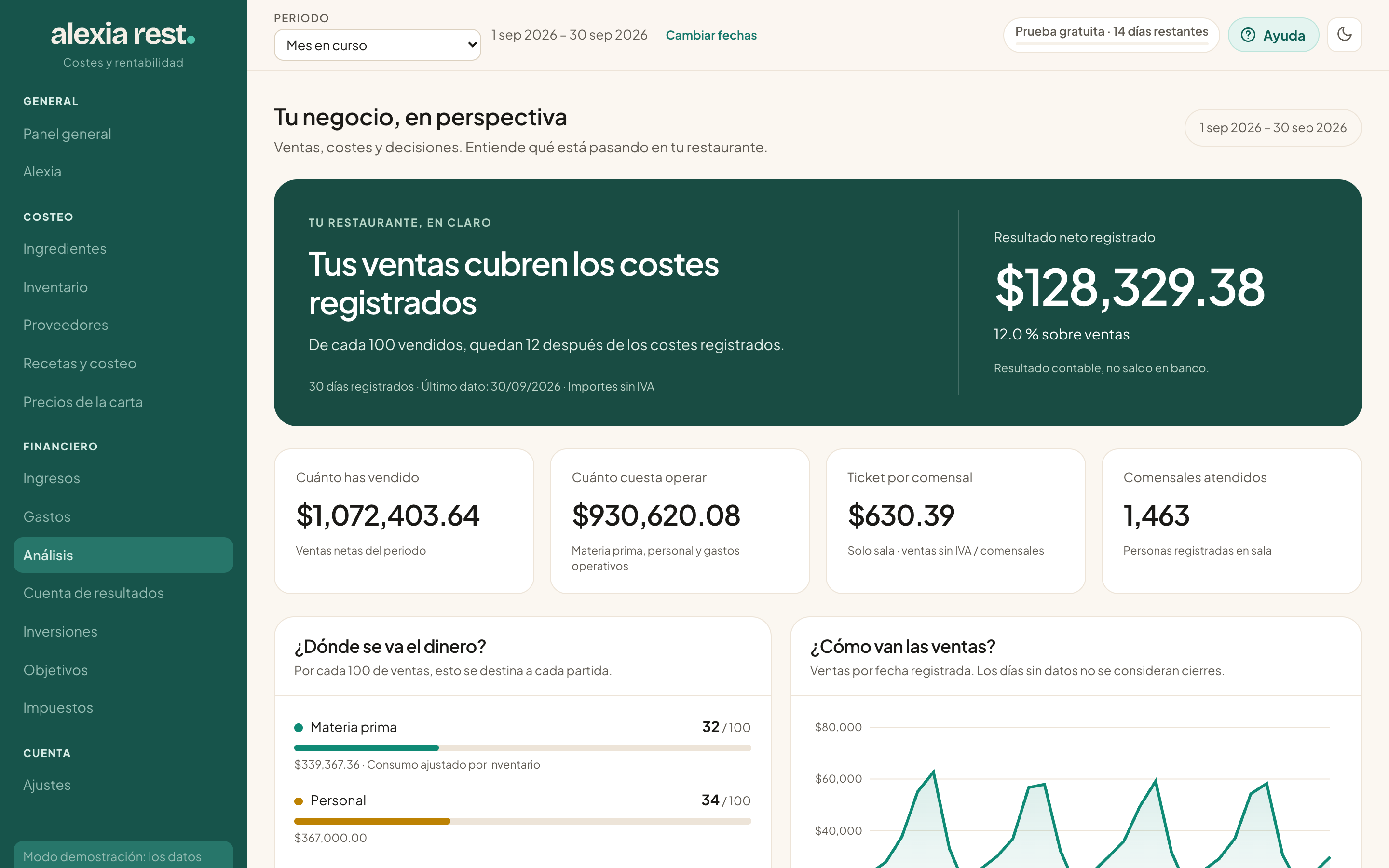This screenshot has height=868, width=1389.
Task: Click the ¿Dónde se va el dinero? heading
Action: (x=390, y=646)
